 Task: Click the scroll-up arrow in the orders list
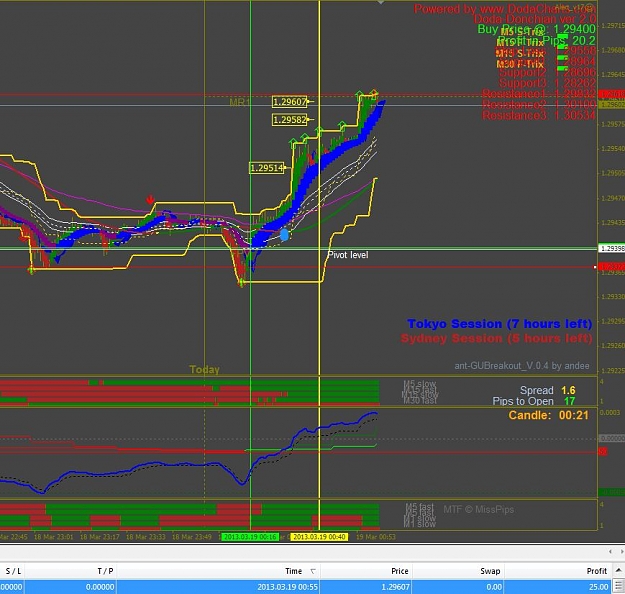(619, 570)
